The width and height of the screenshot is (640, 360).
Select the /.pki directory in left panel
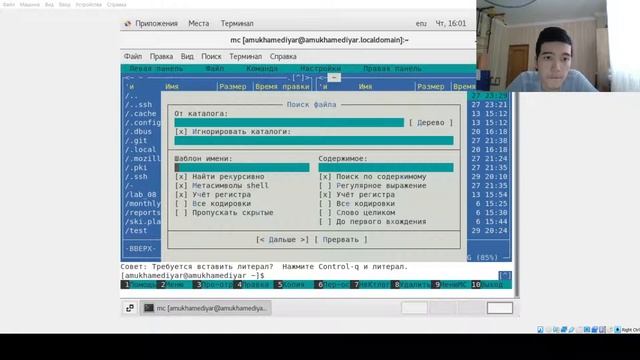click(x=136, y=168)
